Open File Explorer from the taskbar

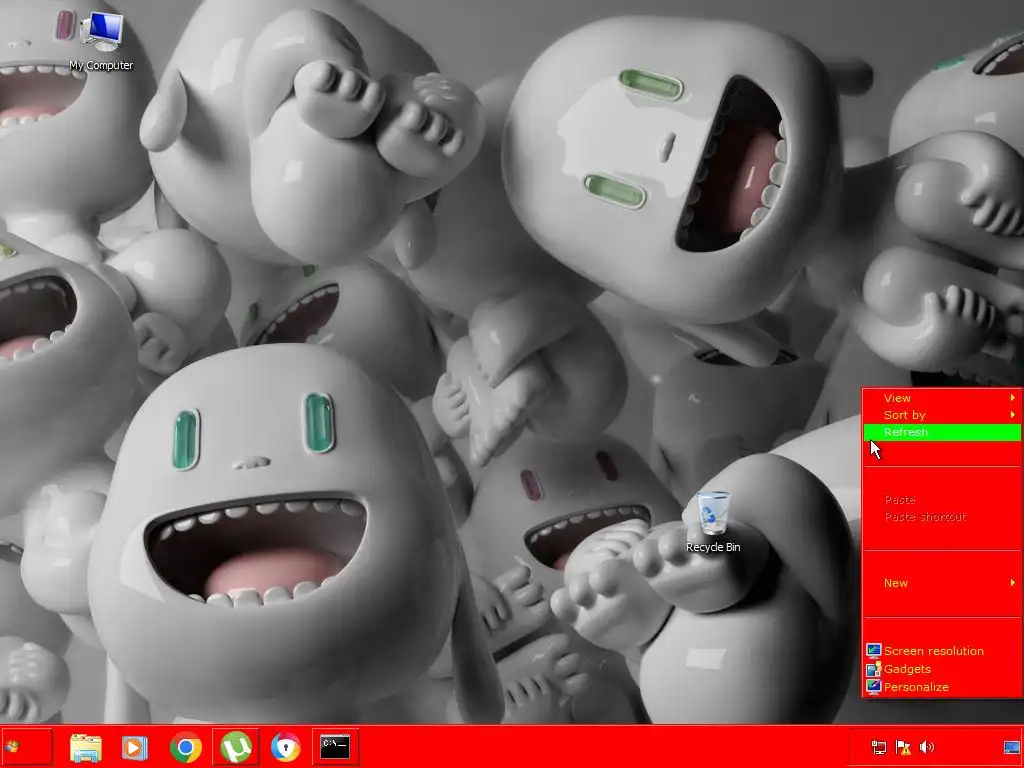(86, 747)
